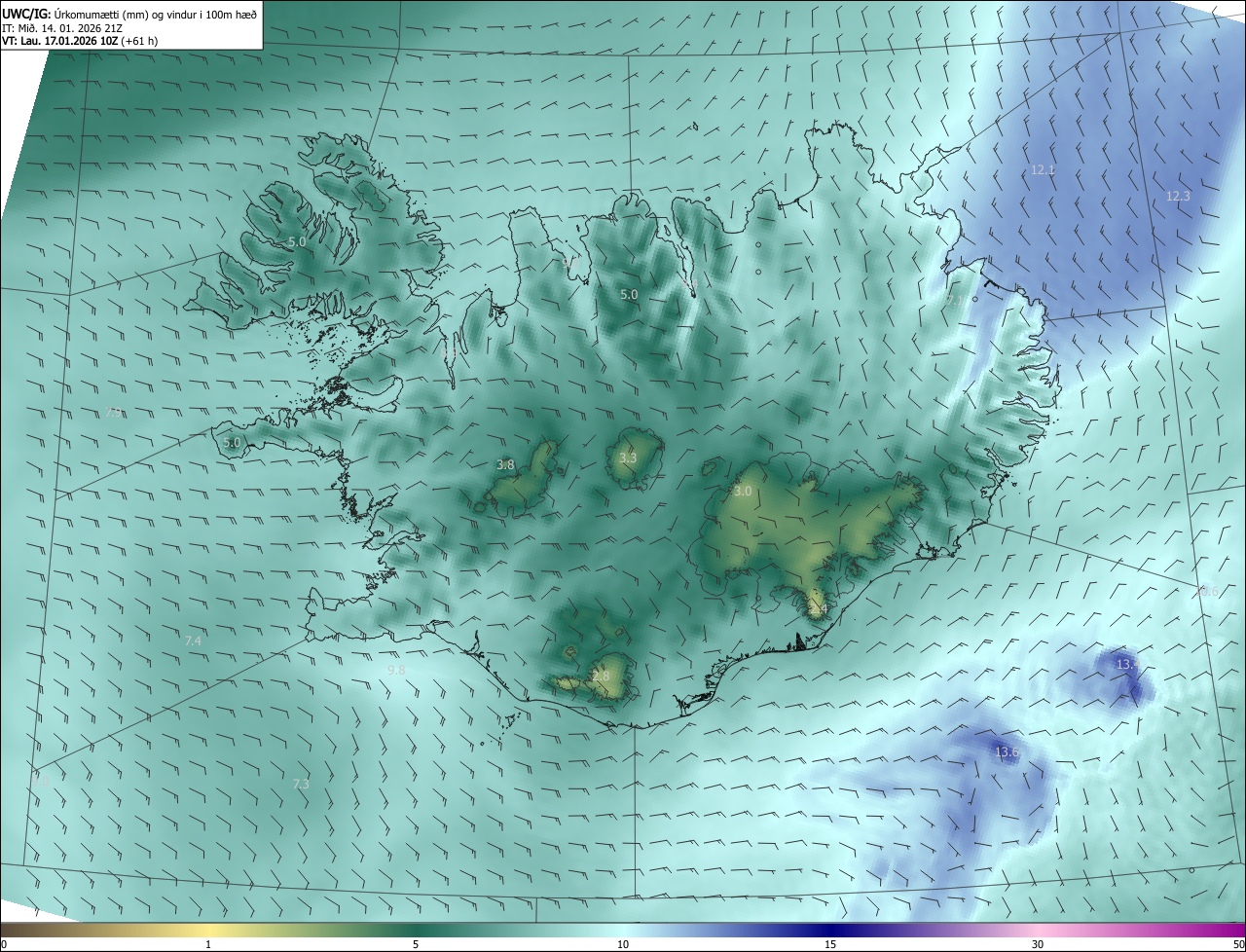Click the 3.8 value on Langjökull glacier
This screenshot has width=1246, height=952.
(x=505, y=465)
